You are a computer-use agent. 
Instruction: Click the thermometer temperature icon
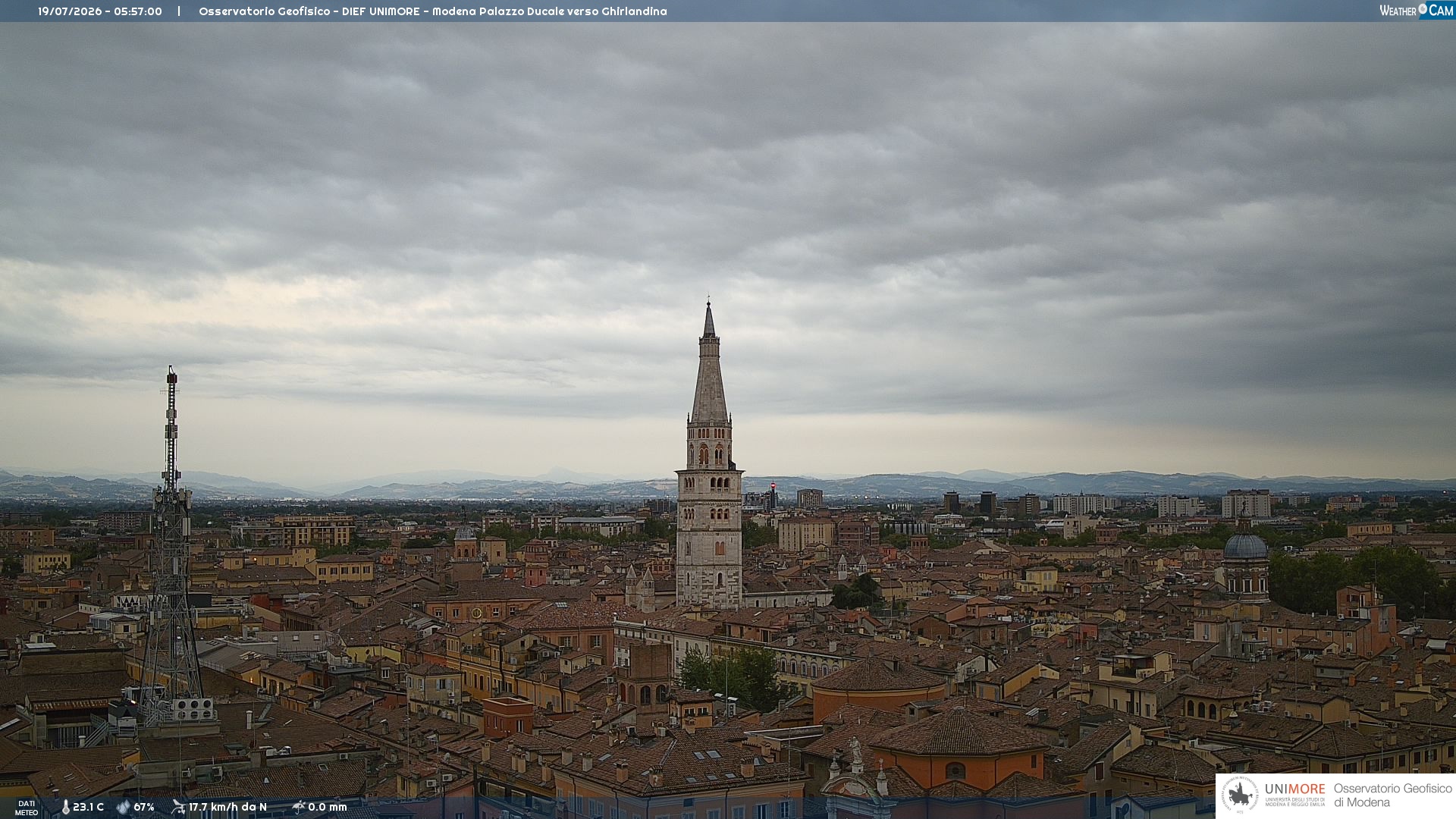coord(65,808)
